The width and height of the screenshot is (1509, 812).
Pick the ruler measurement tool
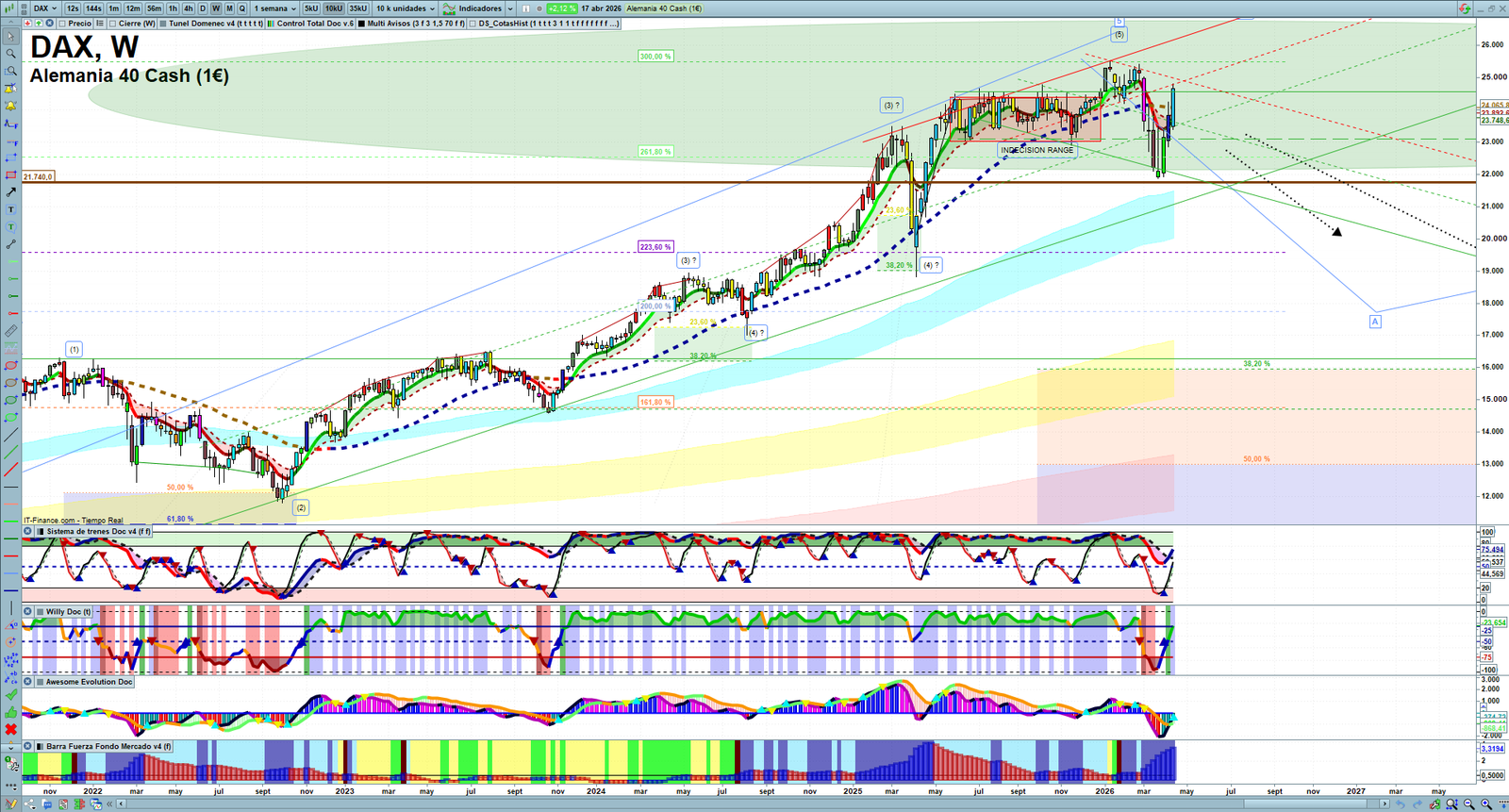tap(11, 331)
